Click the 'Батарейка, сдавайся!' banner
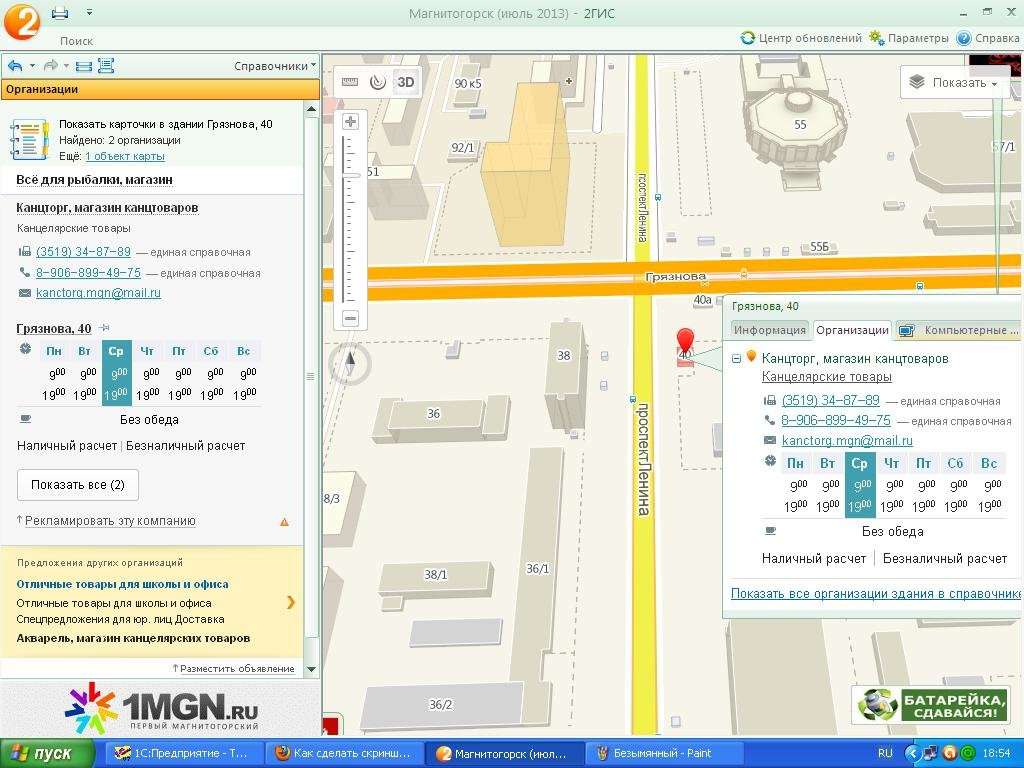 [x=931, y=705]
